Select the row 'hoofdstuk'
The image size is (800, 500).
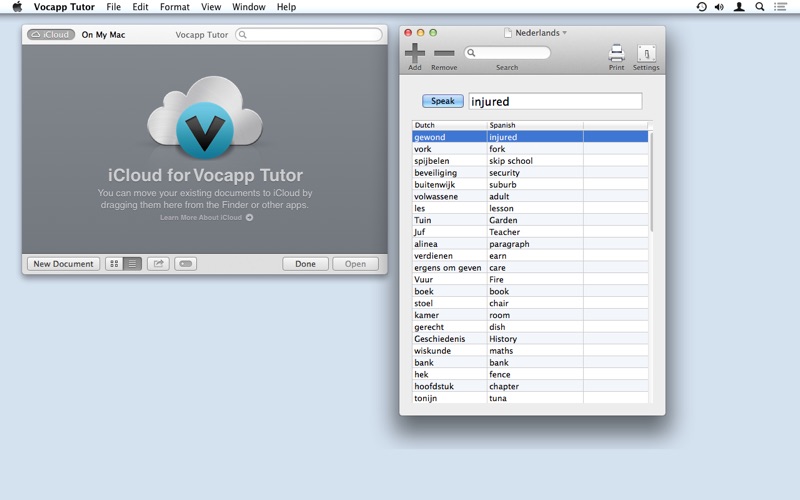[x=530, y=386]
